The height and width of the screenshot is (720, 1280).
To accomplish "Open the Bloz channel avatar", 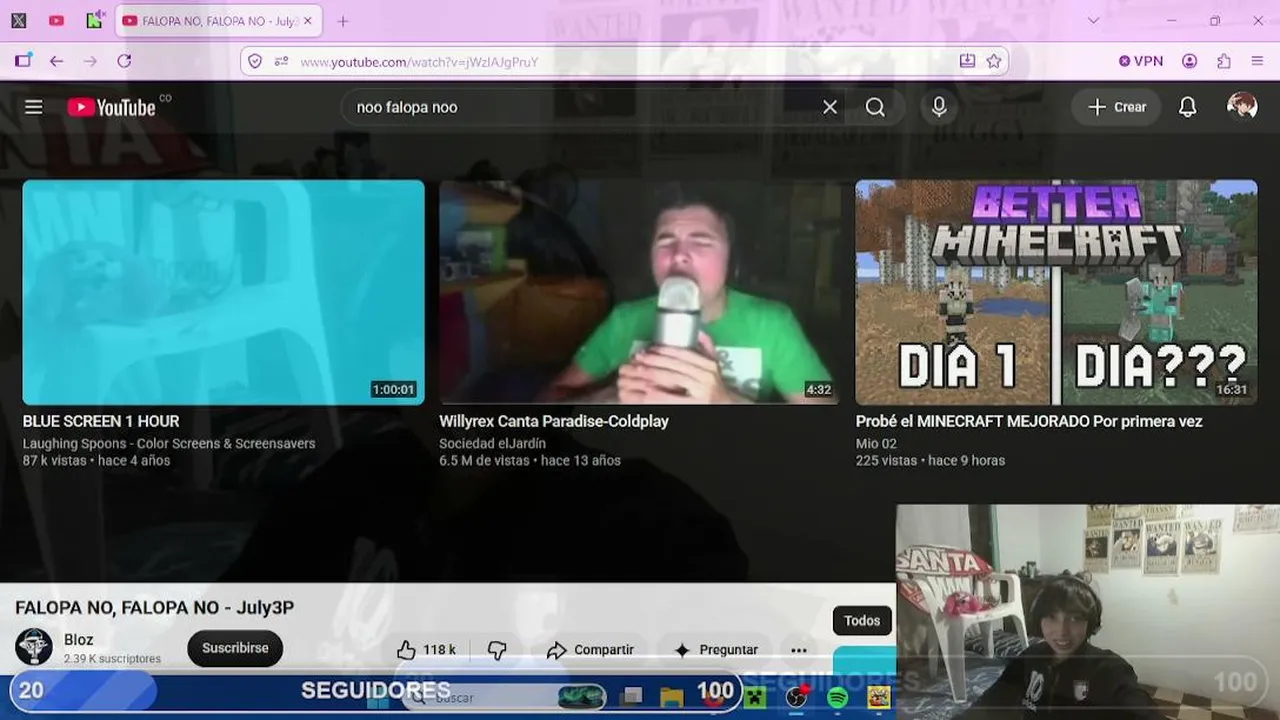I will click(34, 647).
